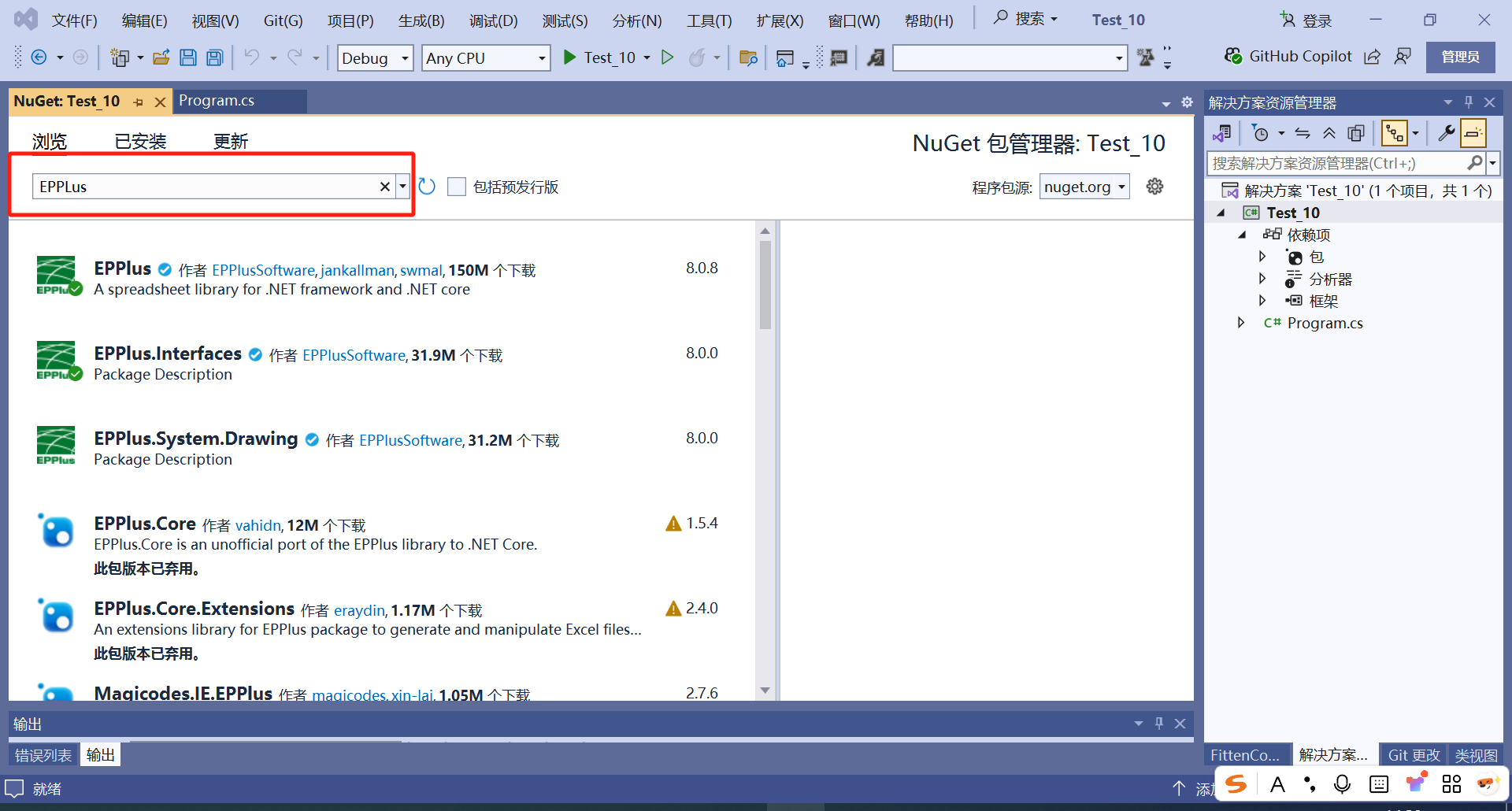Switch to the Git 更改 panel tab
This screenshot has width=1512, height=811.
1414,755
